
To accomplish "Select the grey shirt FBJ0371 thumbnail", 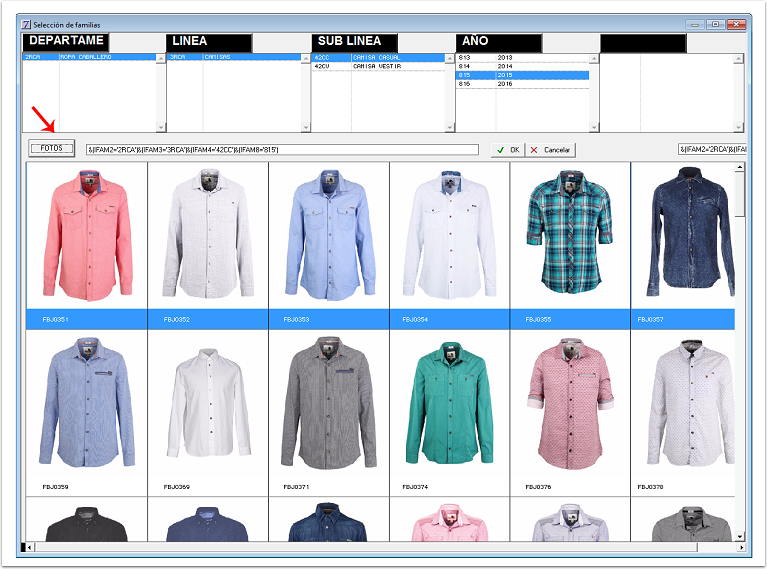I will click(x=329, y=404).
